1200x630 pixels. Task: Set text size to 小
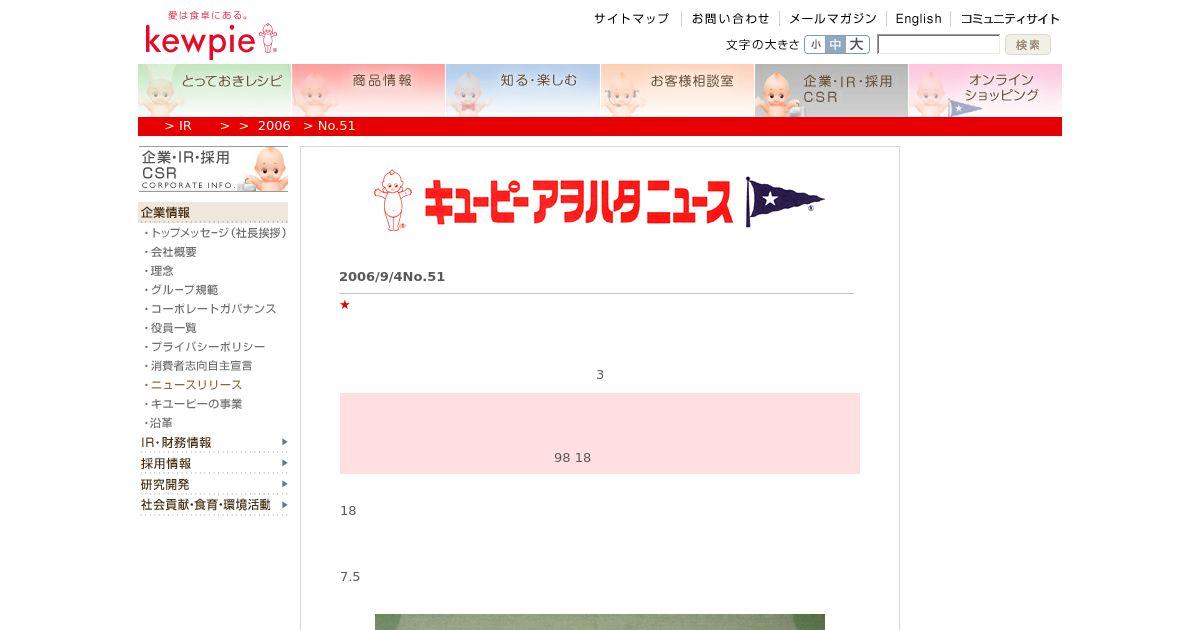click(815, 44)
